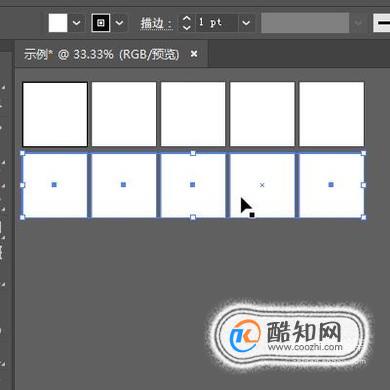Open the stroke weight preset dropdown
The width and height of the screenshot is (390, 390).
point(246,23)
